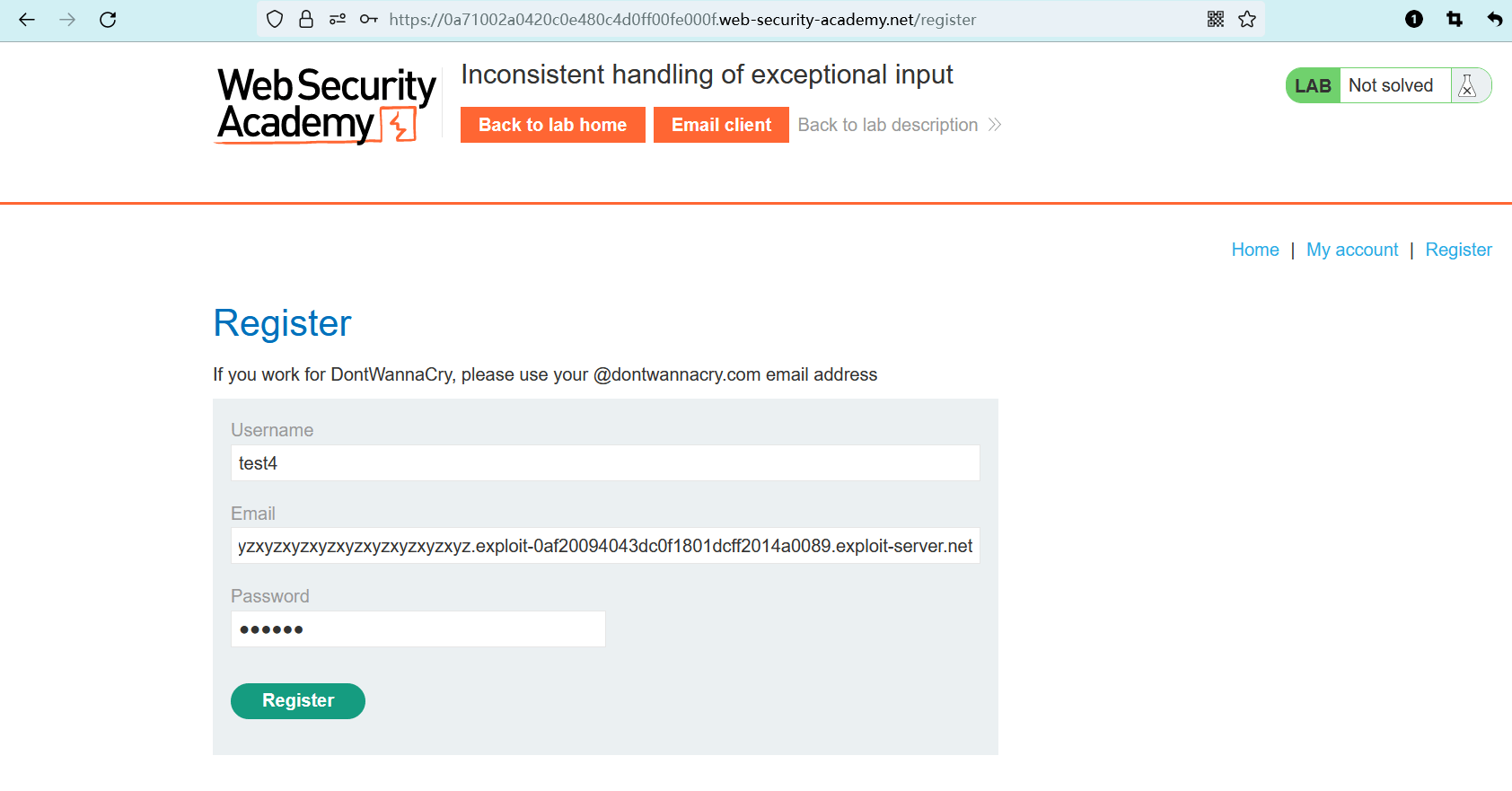Viewport: 1512px width, 791px height.
Task: Open the permissions icon in the address bar
Action: [338, 20]
